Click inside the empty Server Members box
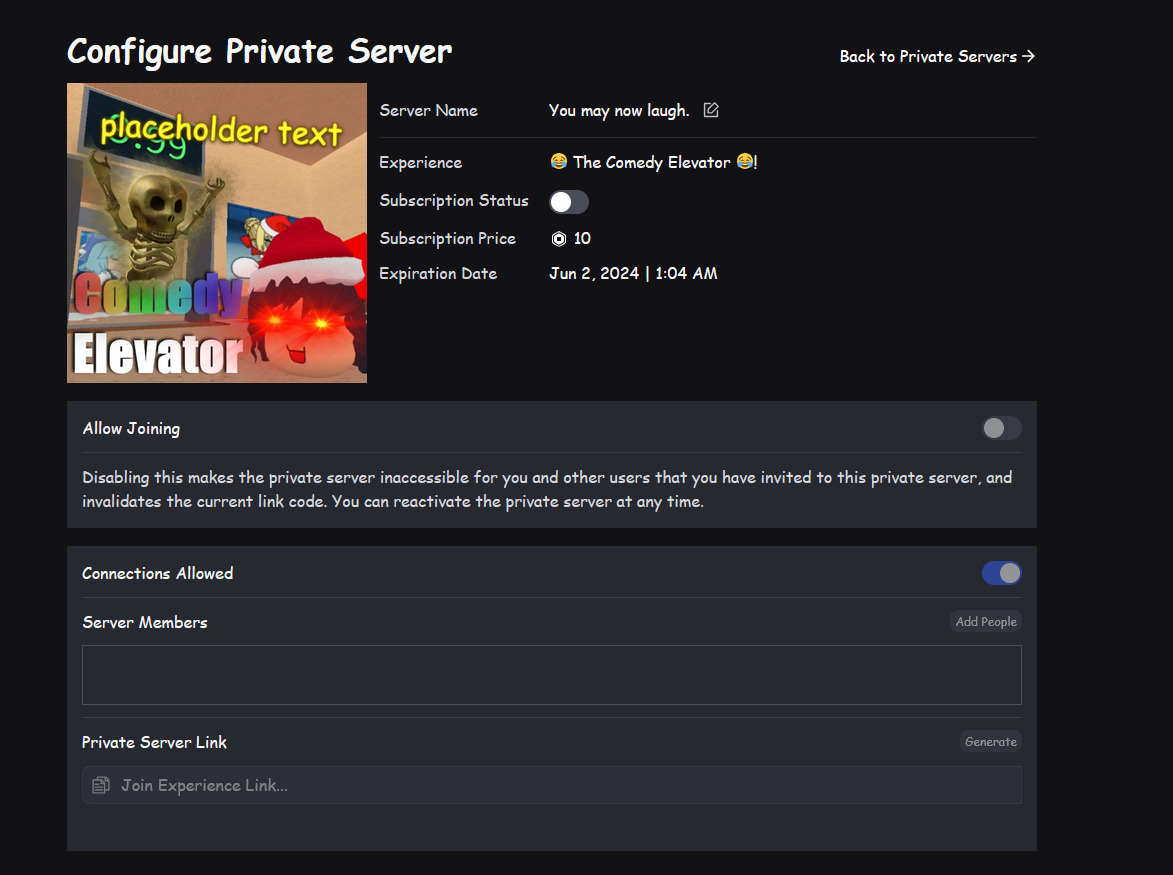 [551, 675]
